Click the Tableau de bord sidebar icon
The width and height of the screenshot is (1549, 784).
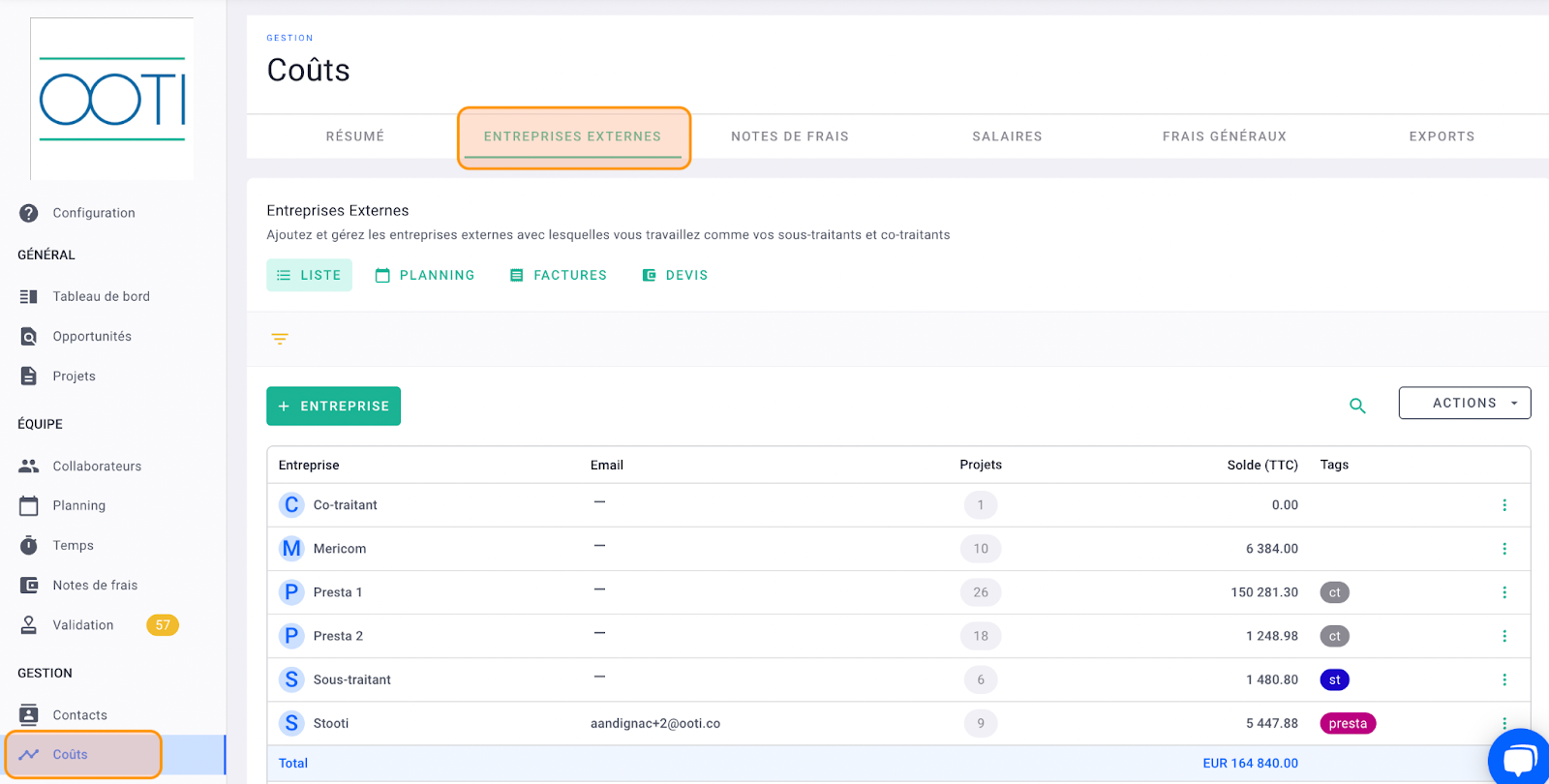click(29, 296)
